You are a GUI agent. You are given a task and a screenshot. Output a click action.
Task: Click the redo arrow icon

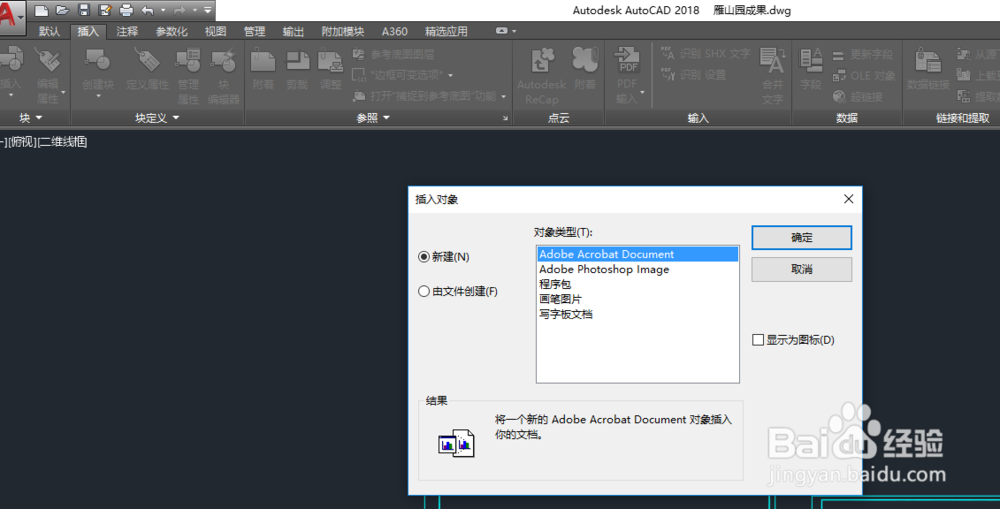click(179, 10)
